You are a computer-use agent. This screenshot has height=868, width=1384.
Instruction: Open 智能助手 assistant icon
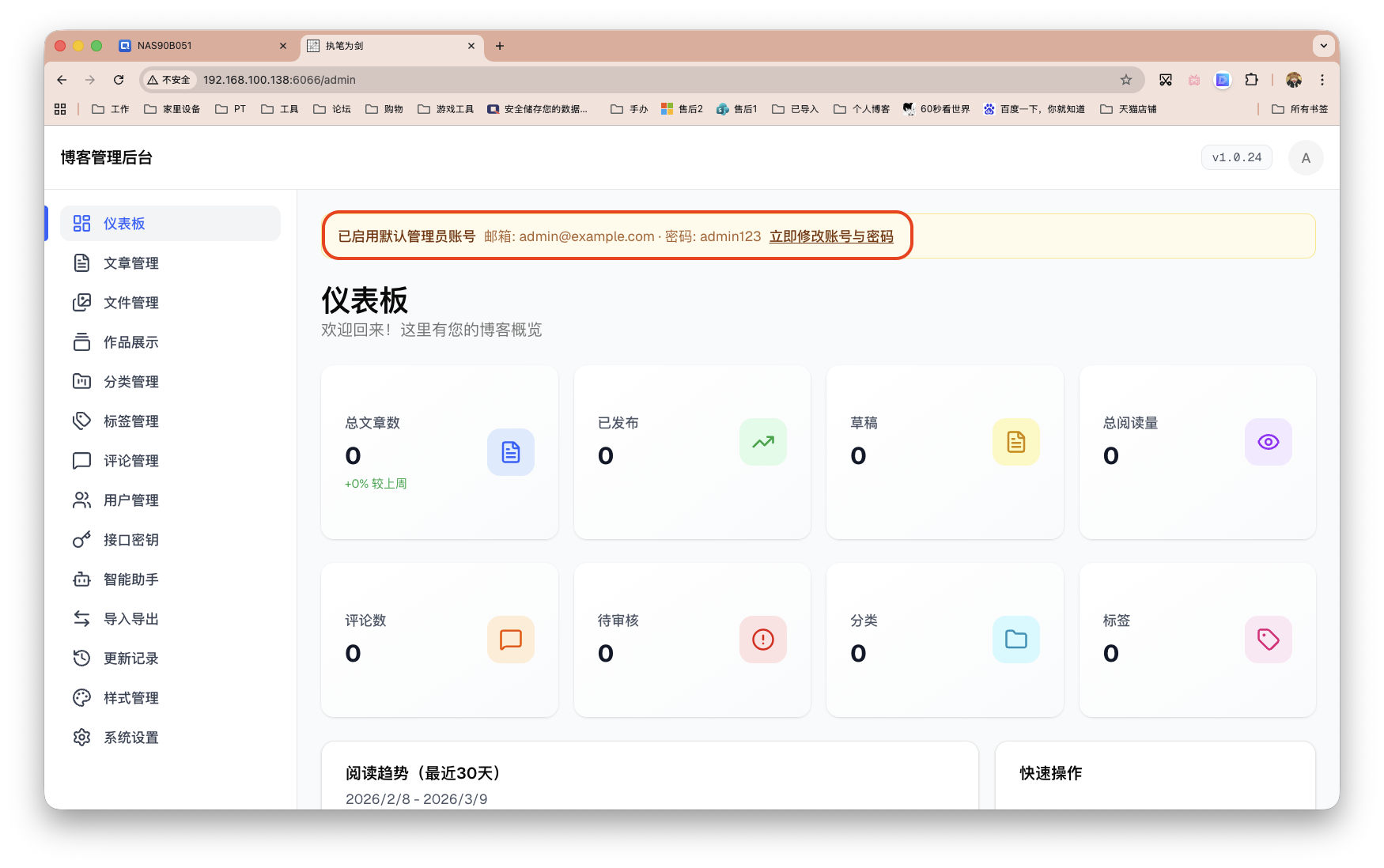(82, 579)
